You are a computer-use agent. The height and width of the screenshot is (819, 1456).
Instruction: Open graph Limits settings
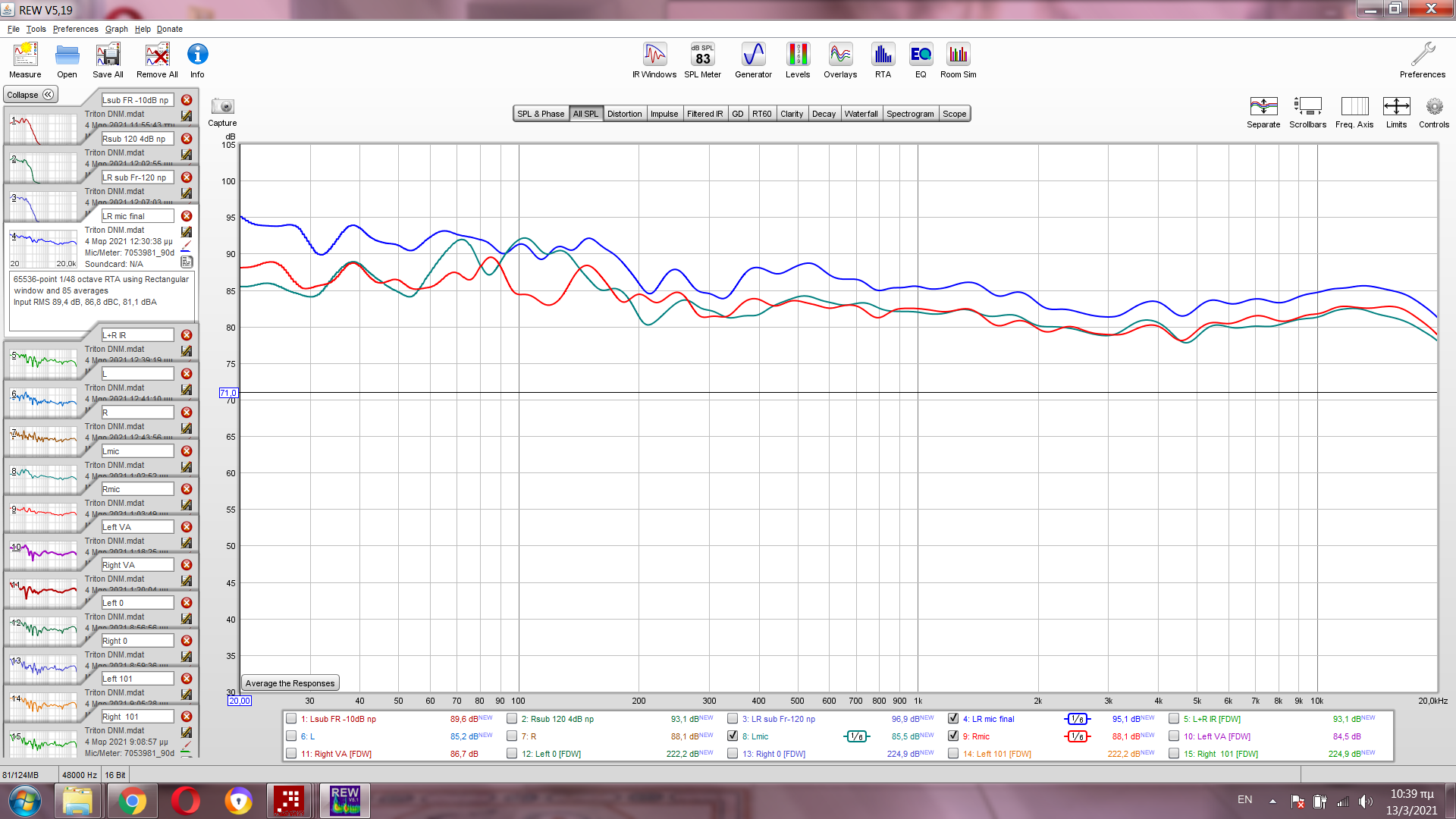coord(1396,111)
